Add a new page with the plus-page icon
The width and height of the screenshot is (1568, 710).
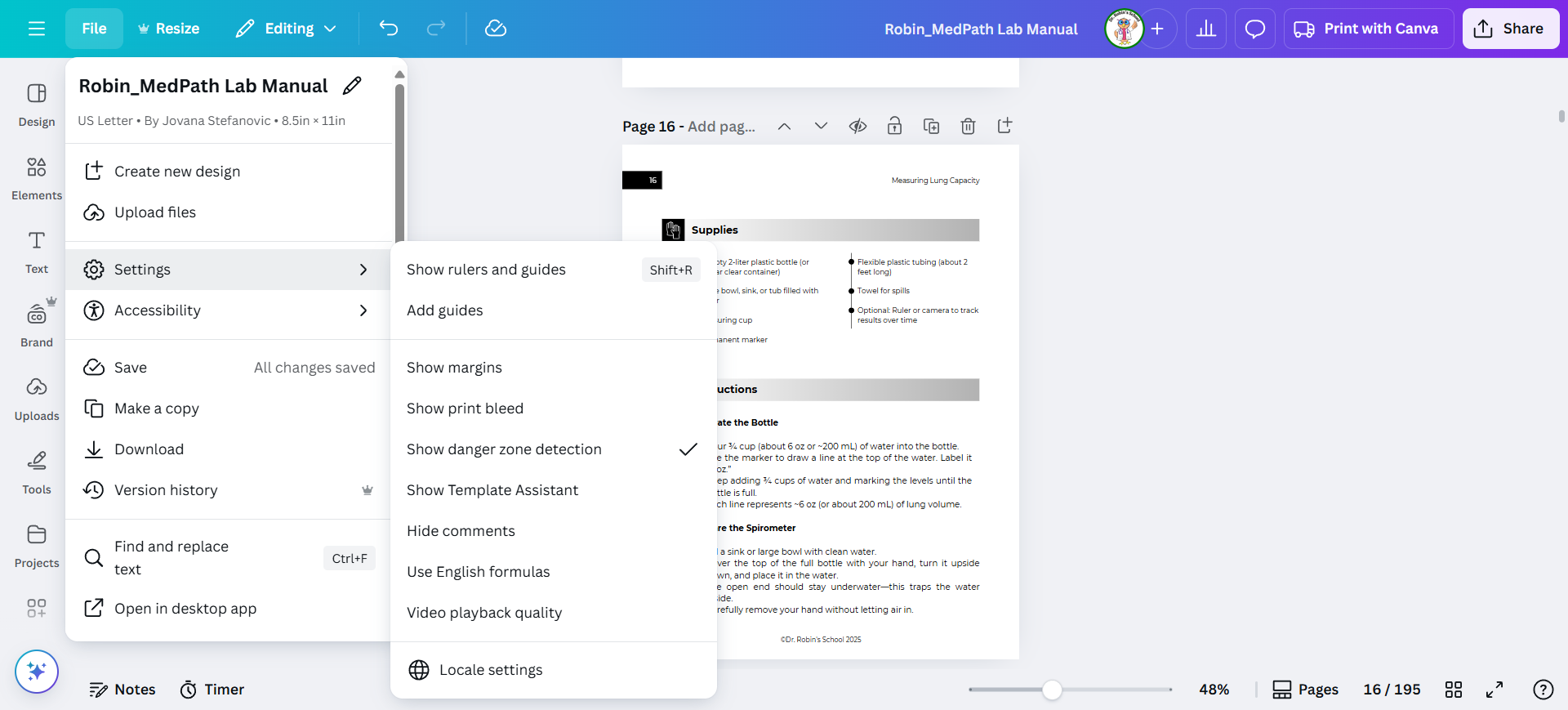(x=1004, y=126)
